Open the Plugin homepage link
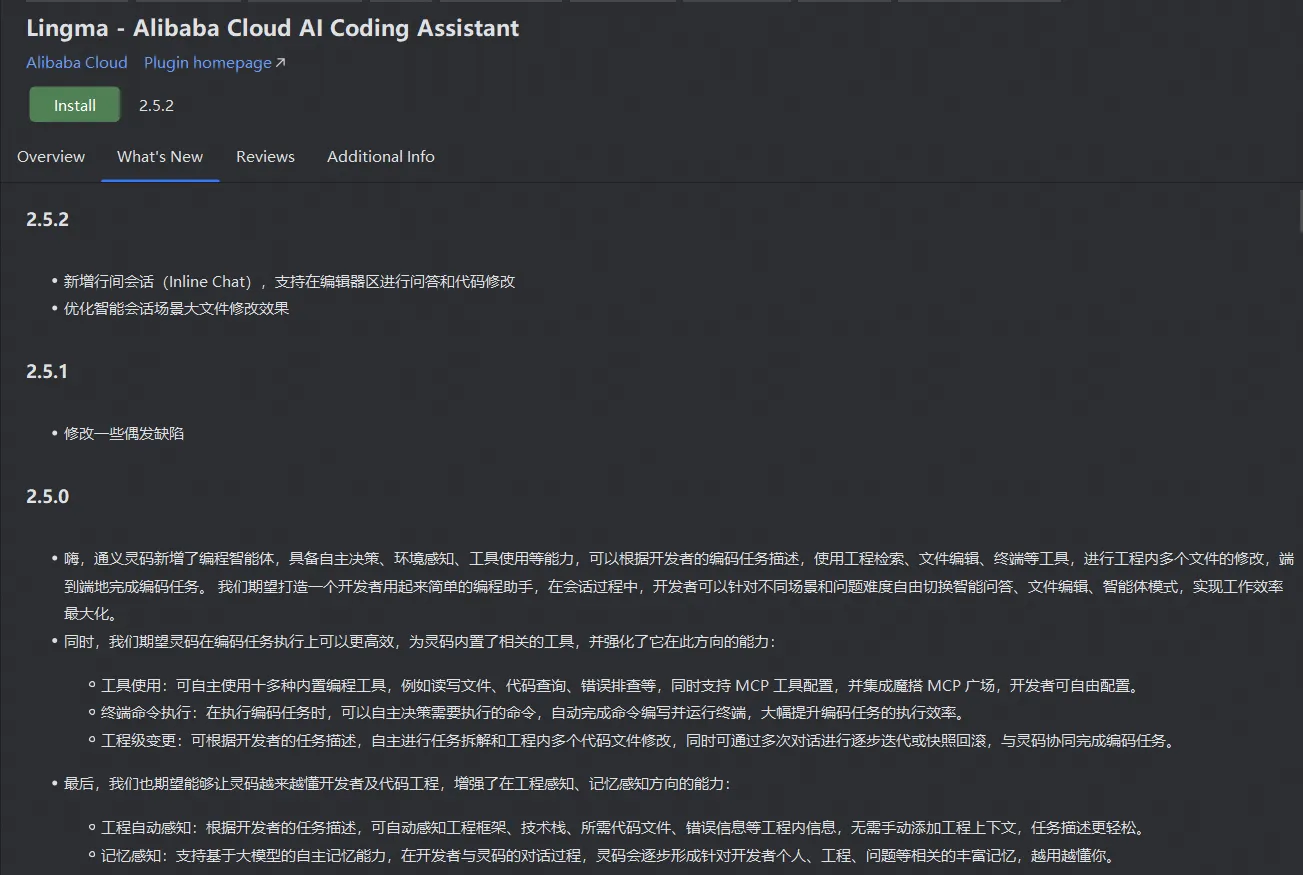Image resolution: width=1303 pixels, height=875 pixels. tap(208, 63)
